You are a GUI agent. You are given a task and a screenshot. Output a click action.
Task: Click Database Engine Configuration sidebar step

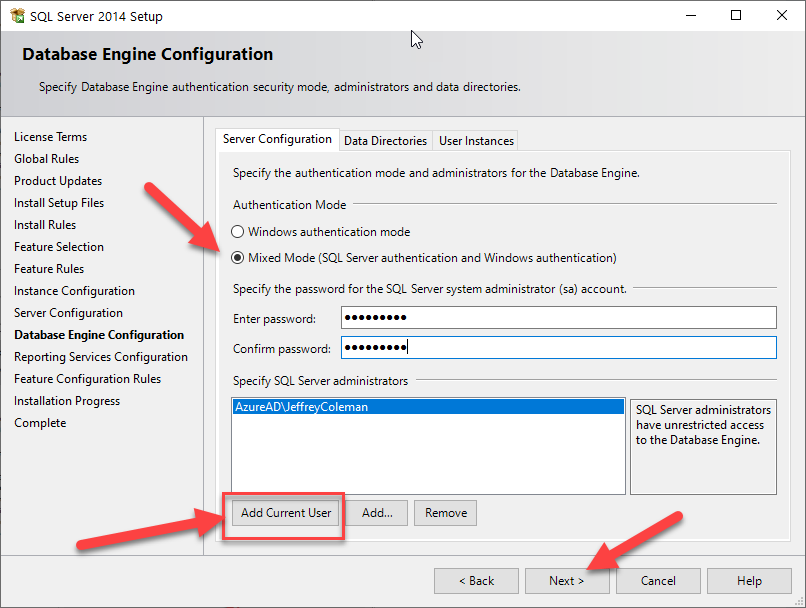99,335
